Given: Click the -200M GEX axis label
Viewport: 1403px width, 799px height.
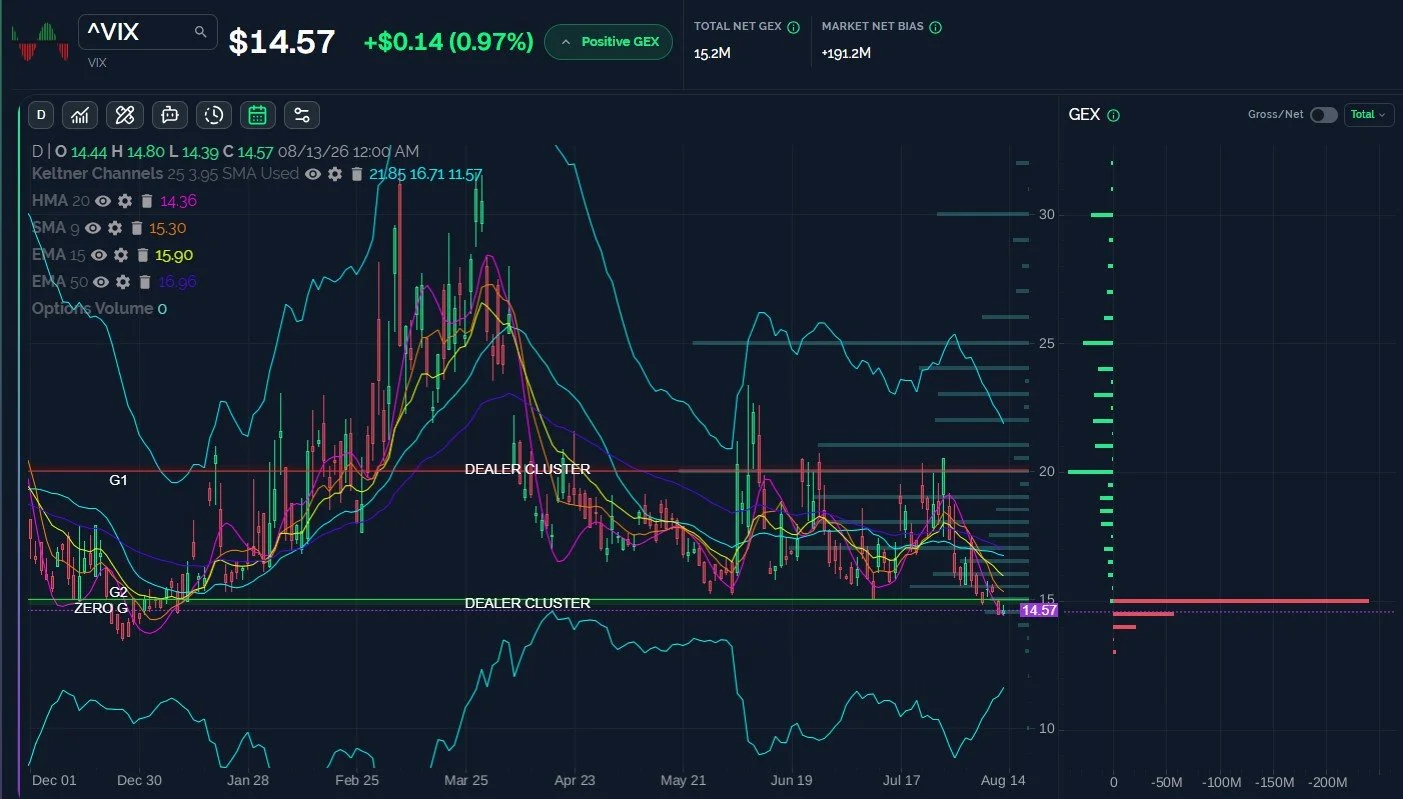Looking at the screenshot, I should (x=1328, y=781).
